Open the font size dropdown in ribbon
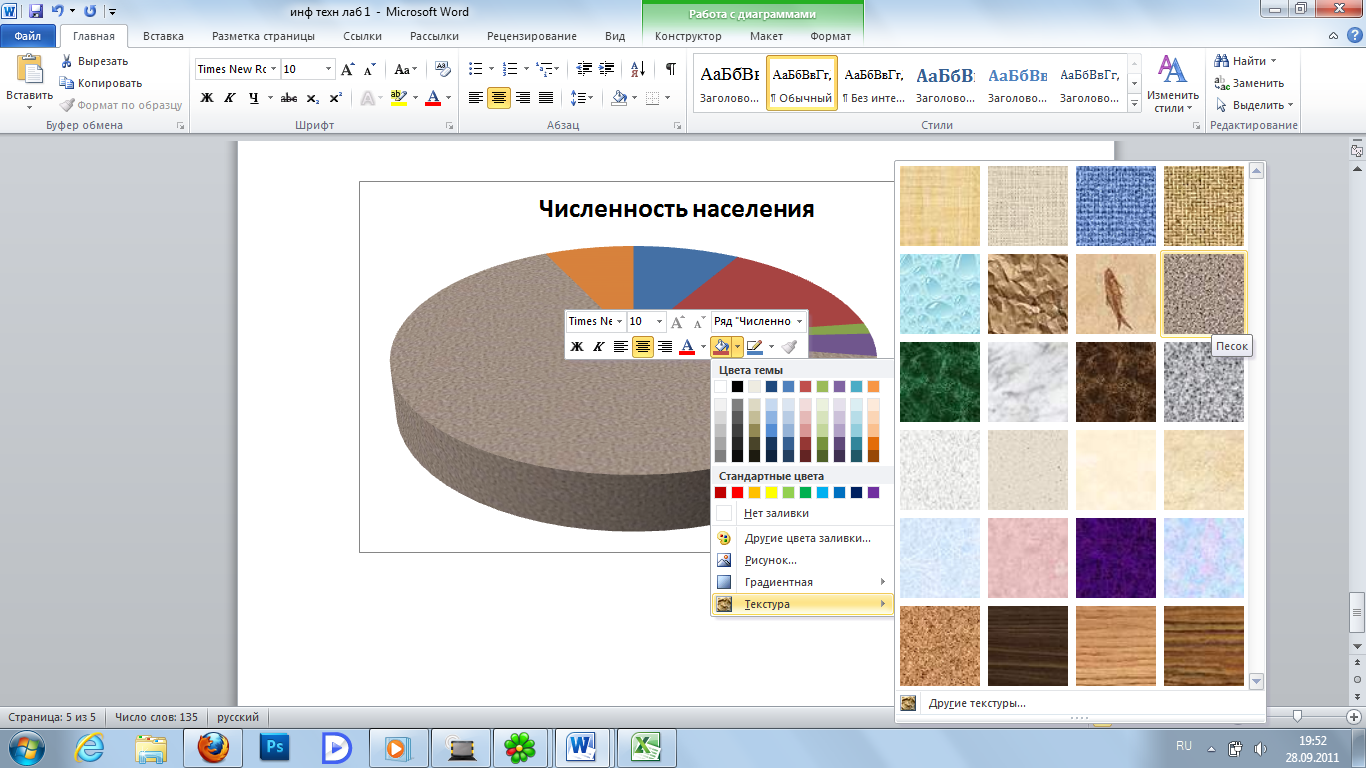 [x=328, y=69]
